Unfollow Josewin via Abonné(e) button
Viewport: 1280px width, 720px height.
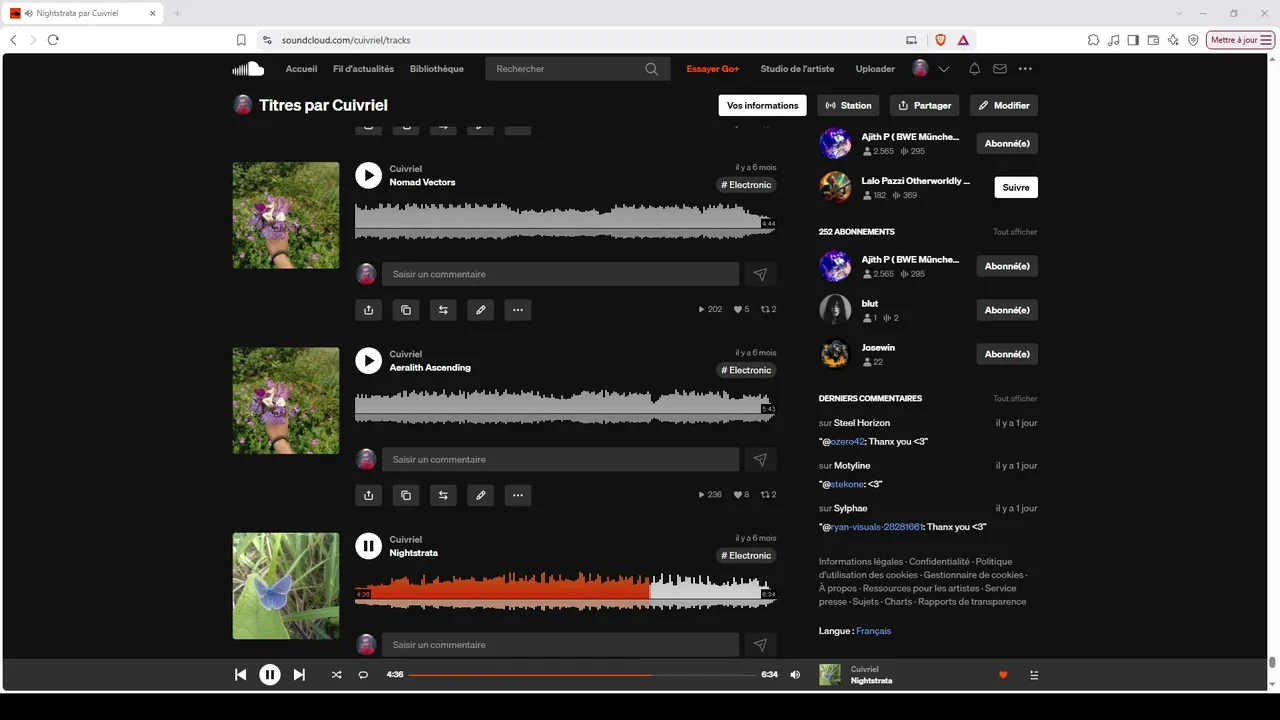(1007, 354)
